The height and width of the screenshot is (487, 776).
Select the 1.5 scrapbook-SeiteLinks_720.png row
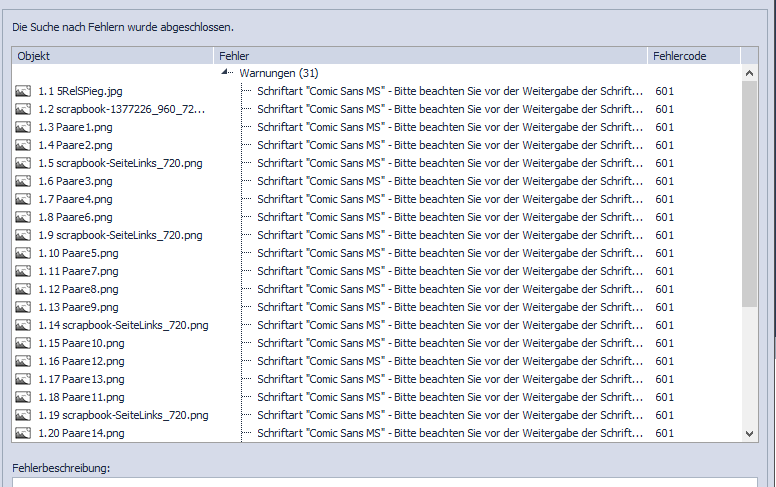pos(120,163)
